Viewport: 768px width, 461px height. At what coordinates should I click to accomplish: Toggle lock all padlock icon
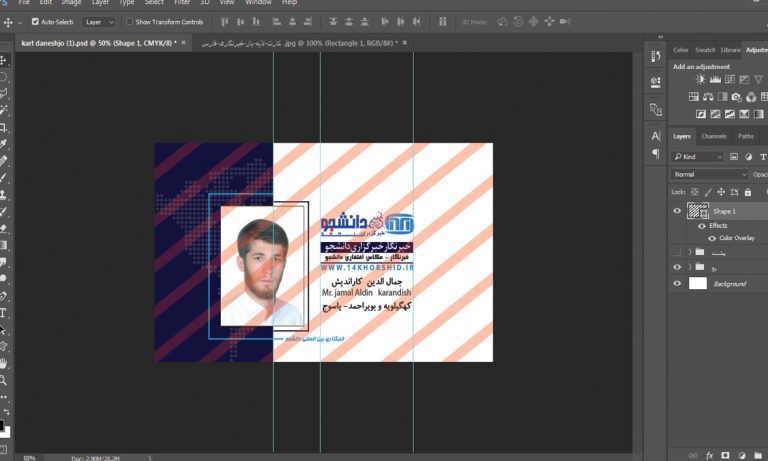pyautogui.click(x=748, y=192)
